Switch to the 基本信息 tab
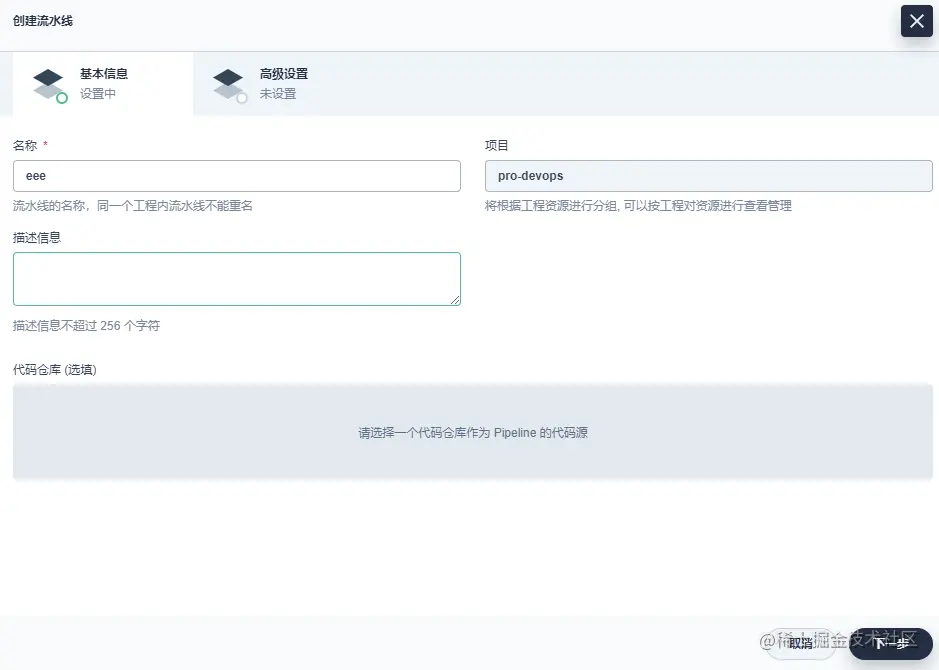 point(103,84)
